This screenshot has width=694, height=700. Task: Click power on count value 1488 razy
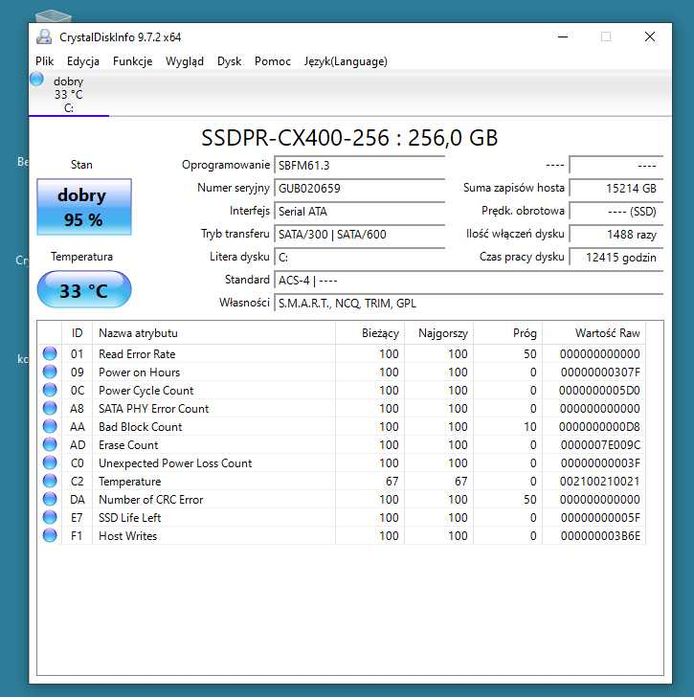coord(616,234)
